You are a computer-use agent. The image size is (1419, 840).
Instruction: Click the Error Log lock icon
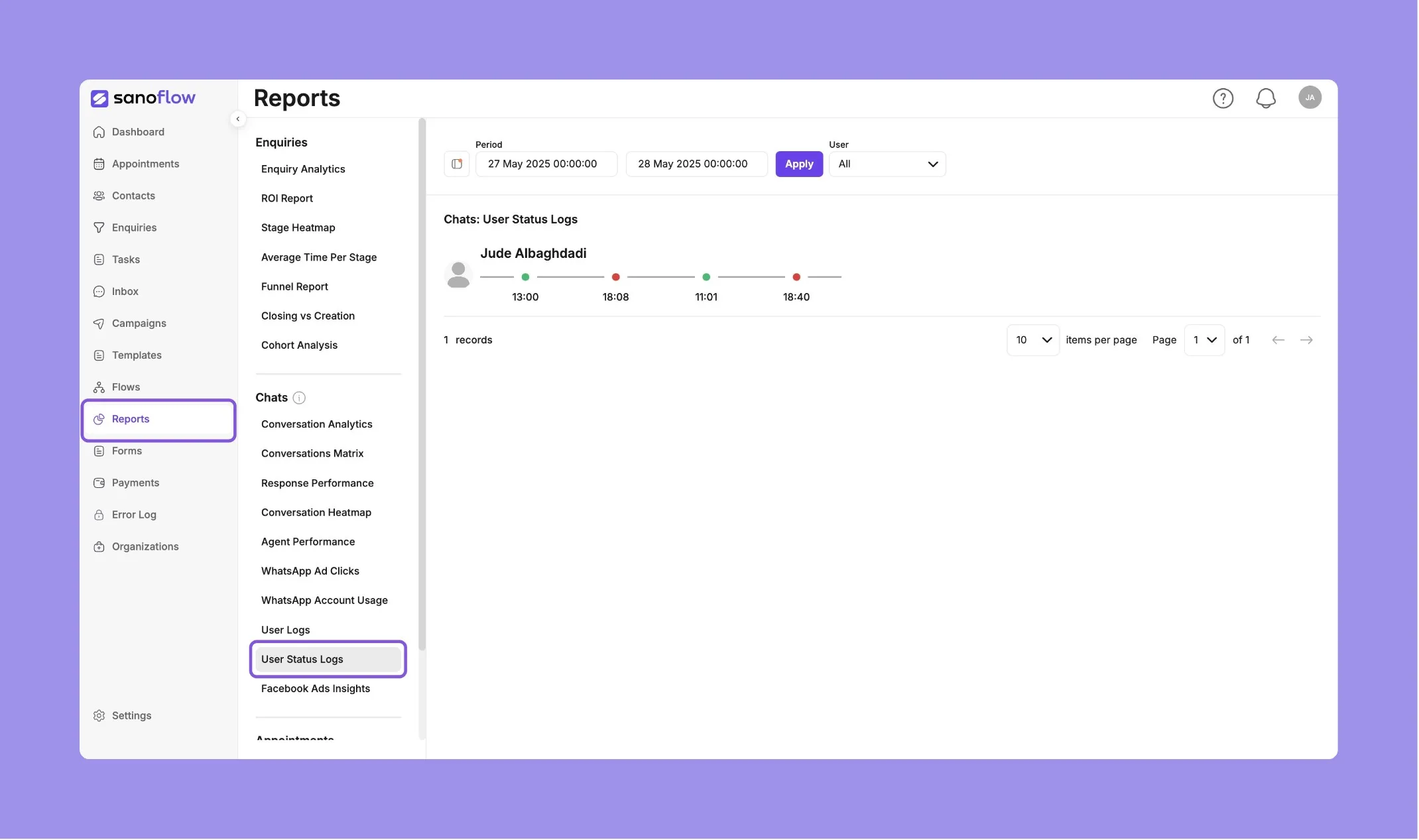coord(99,514)
